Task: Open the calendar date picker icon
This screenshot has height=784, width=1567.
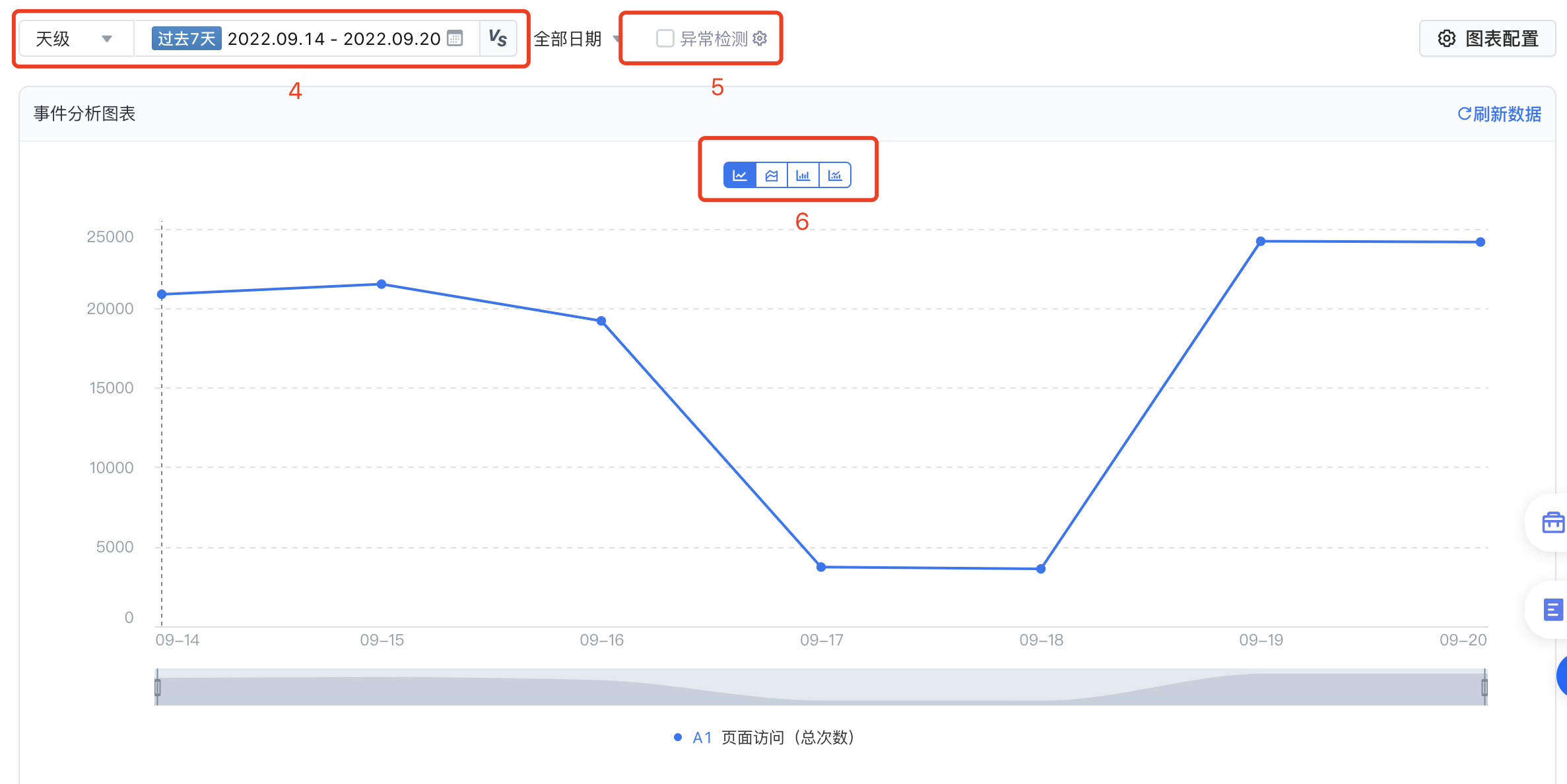Action: (x=455, y=38)
